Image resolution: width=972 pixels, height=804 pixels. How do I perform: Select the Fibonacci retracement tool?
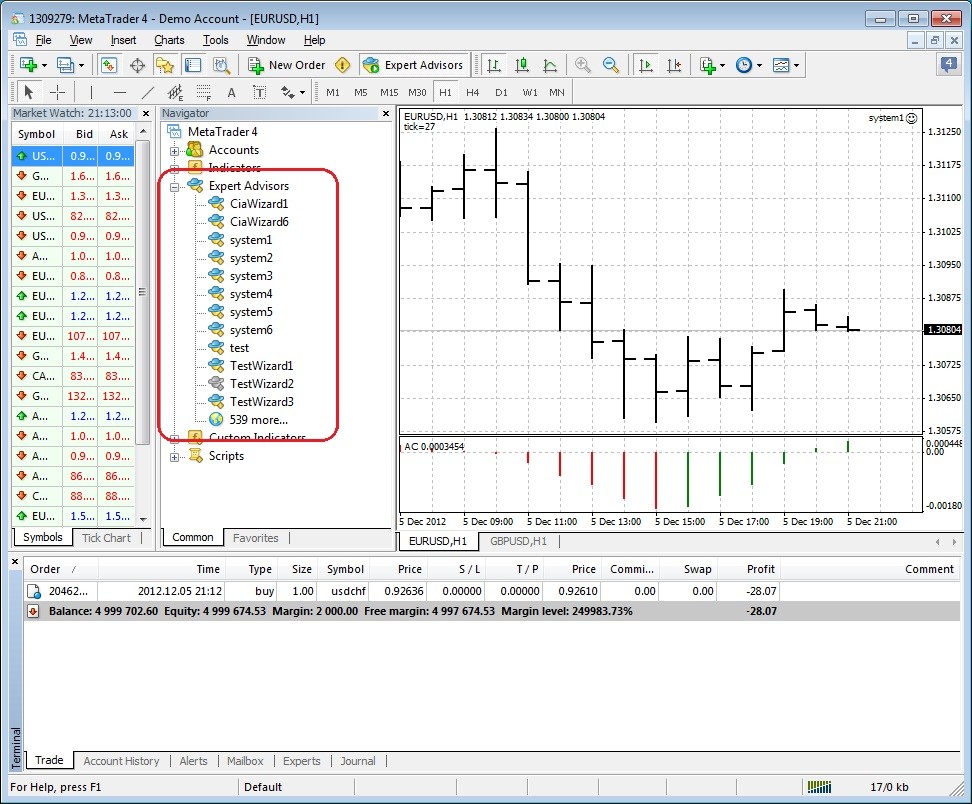[x=204, y=92]
